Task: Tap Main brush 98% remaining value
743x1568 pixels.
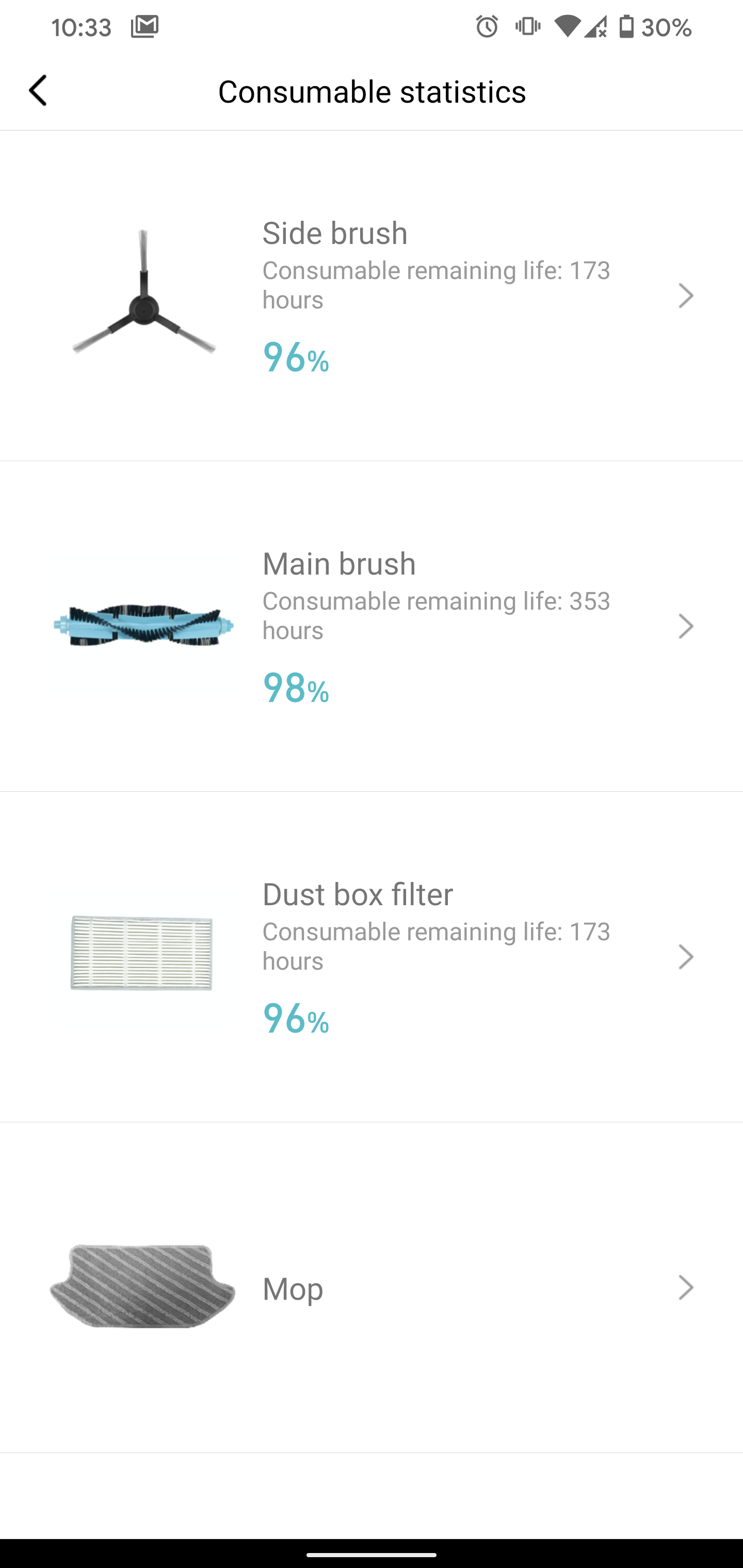Action: pos(296,688)
